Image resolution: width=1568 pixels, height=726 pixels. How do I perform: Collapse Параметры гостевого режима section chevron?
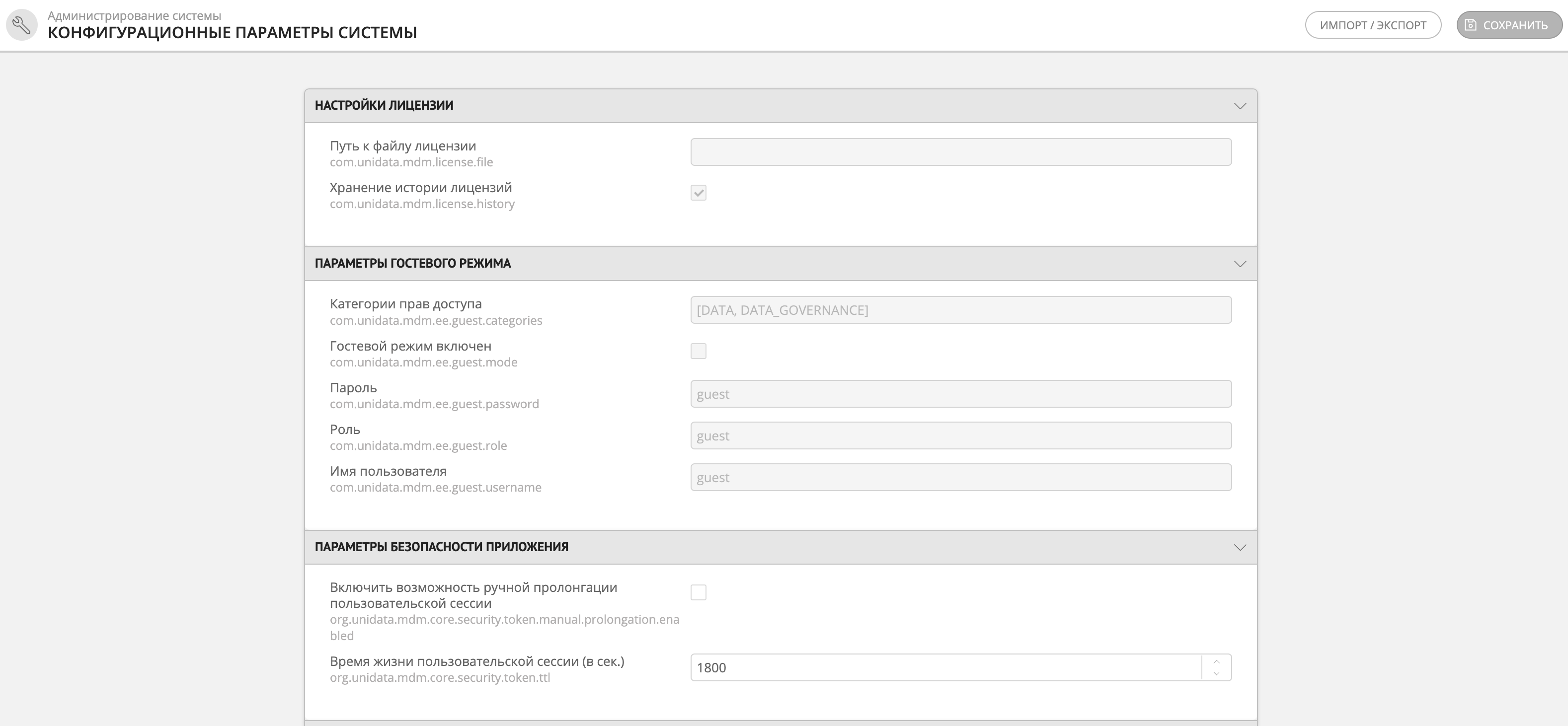[x=1240, y=264]
